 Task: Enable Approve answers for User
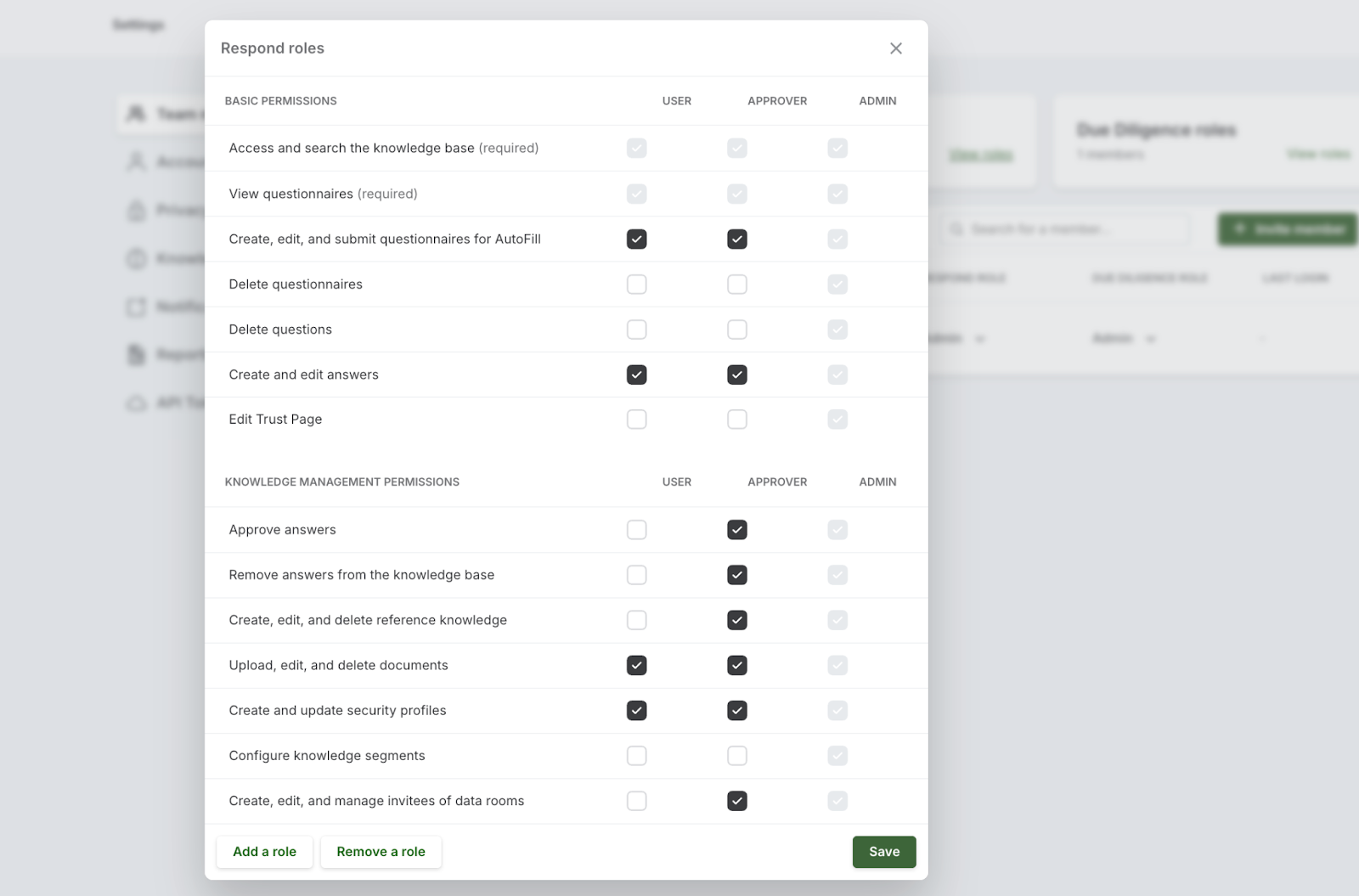pyautogui.click(x=636, y=529)
